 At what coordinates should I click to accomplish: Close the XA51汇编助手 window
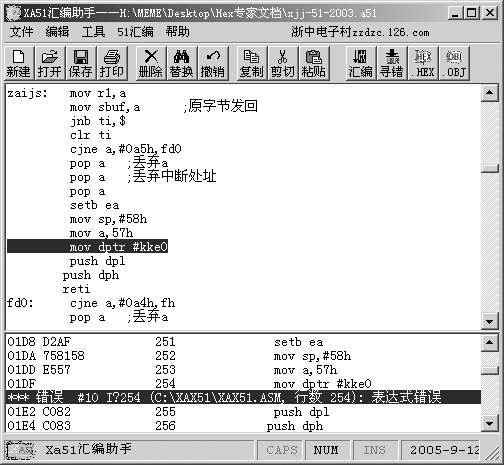(490, 13)
